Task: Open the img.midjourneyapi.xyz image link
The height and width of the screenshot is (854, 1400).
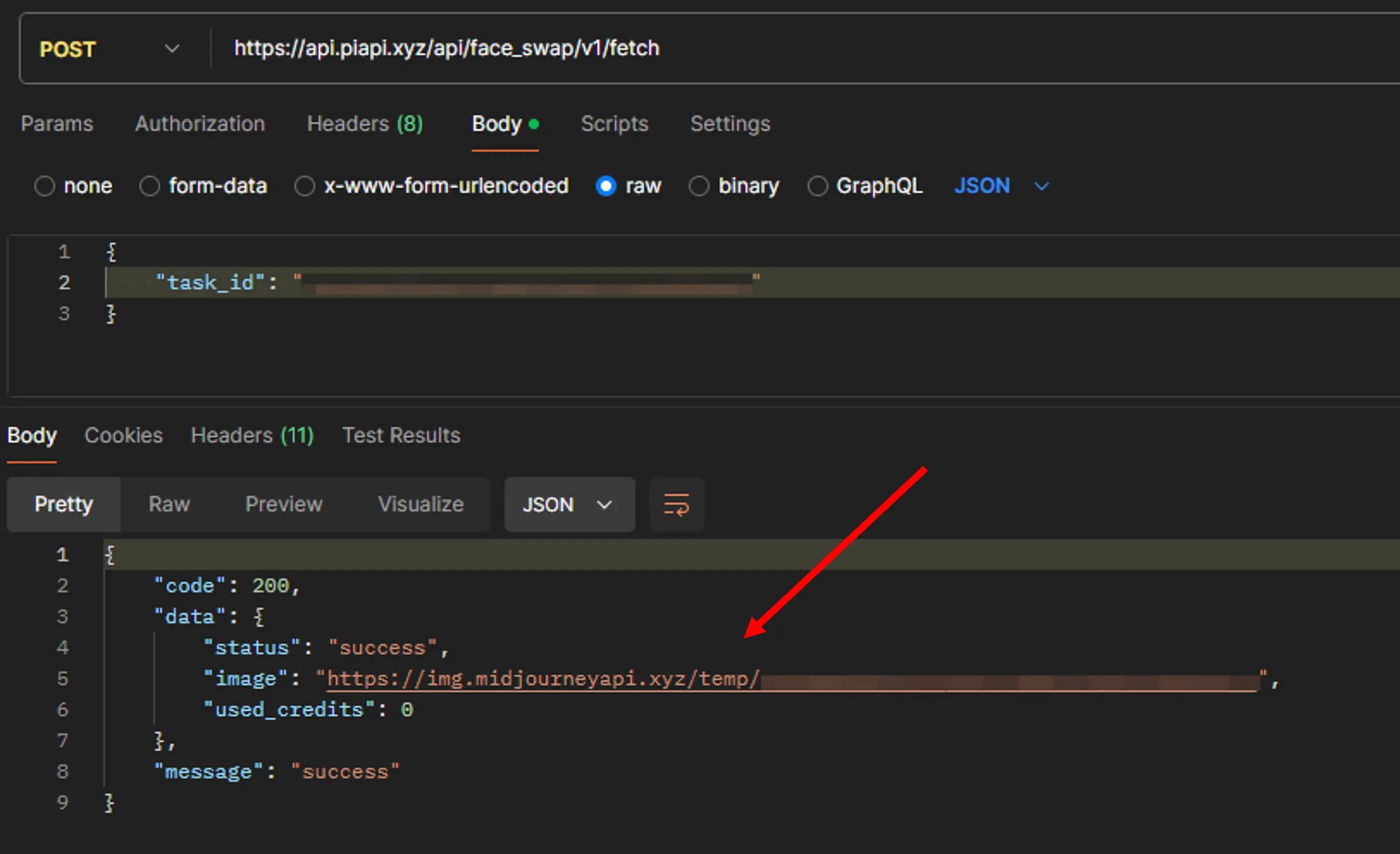Action: [x=792, y=679]
